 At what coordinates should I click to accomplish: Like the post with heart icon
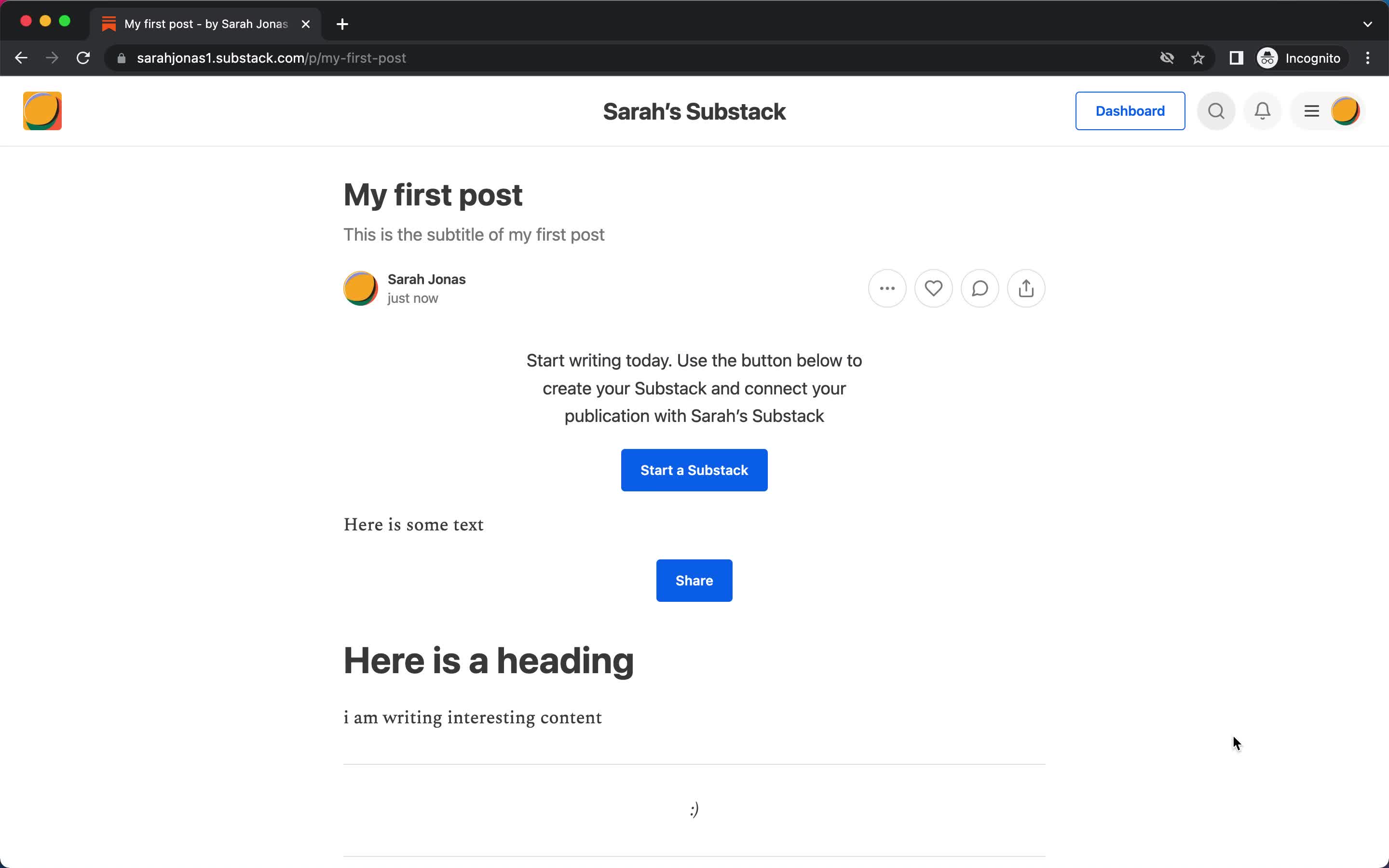[933, 288]
